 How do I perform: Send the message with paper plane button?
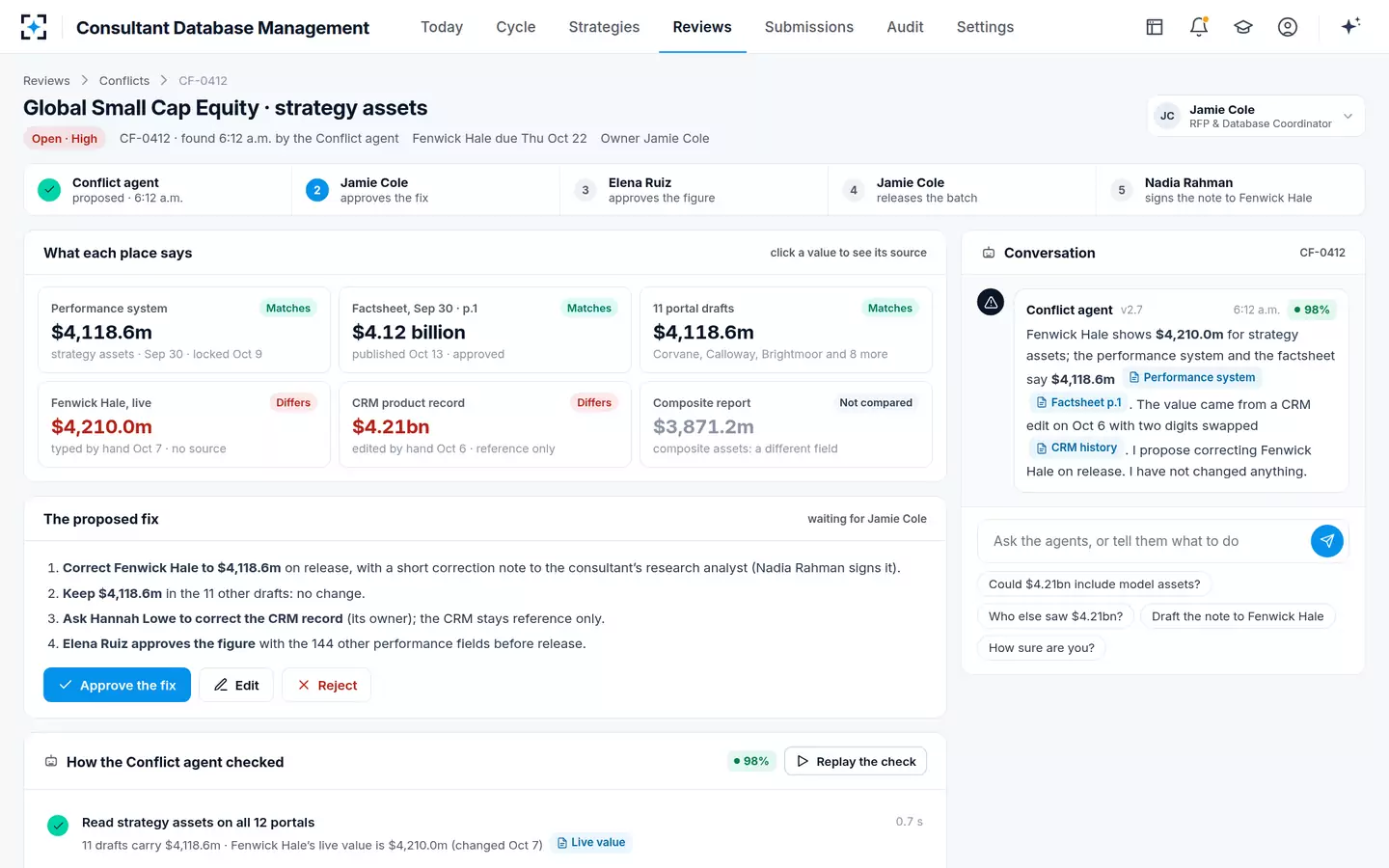1327,541
